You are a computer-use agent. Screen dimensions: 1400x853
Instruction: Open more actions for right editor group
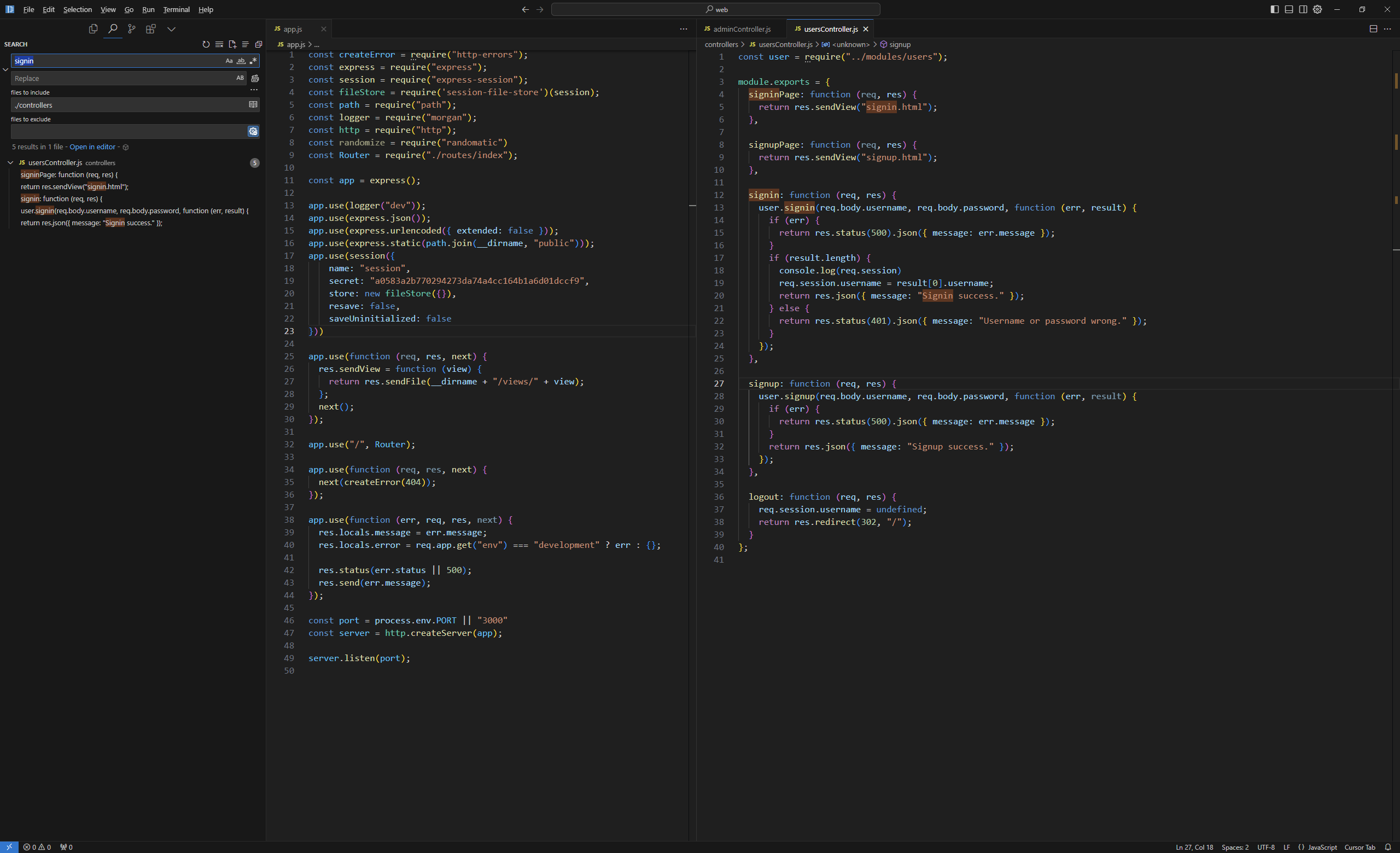[1387, 29]
